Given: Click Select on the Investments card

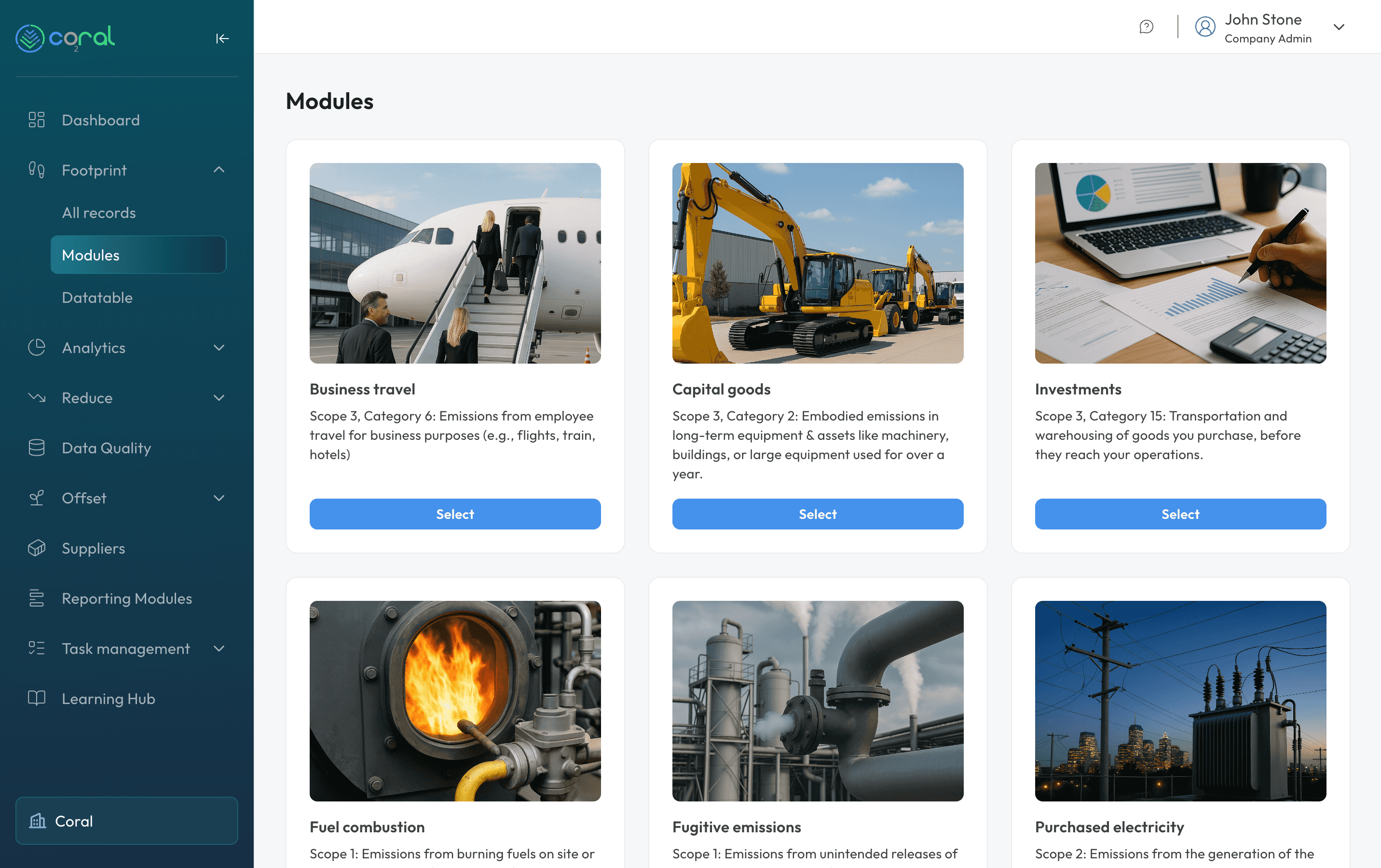Looking at the screenshot, I should pos(1180,514).
